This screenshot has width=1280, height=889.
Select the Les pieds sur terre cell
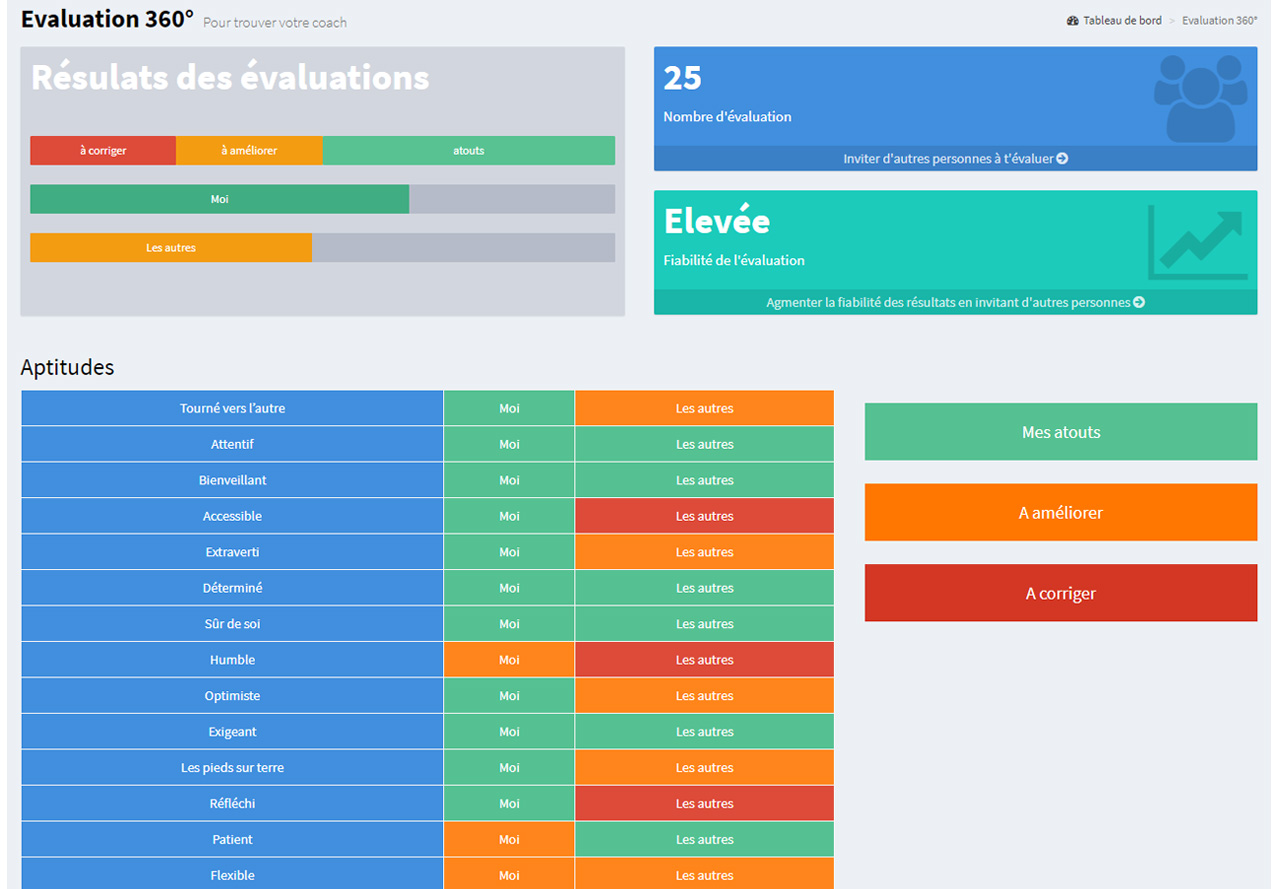[232, 768]
